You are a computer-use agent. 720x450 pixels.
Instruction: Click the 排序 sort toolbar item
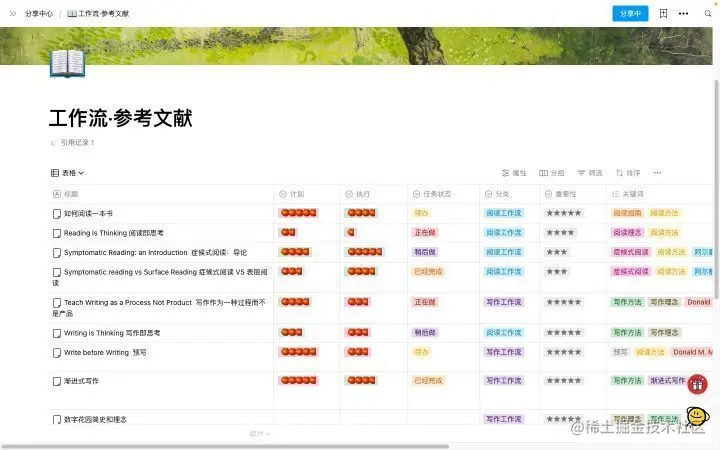[628, 173]
